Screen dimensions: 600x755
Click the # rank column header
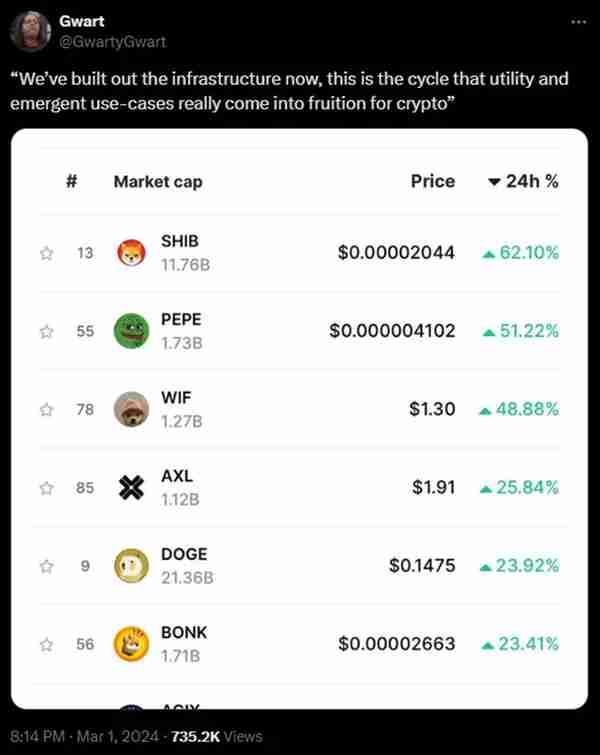pyautogui.click(x=72, y=182)
